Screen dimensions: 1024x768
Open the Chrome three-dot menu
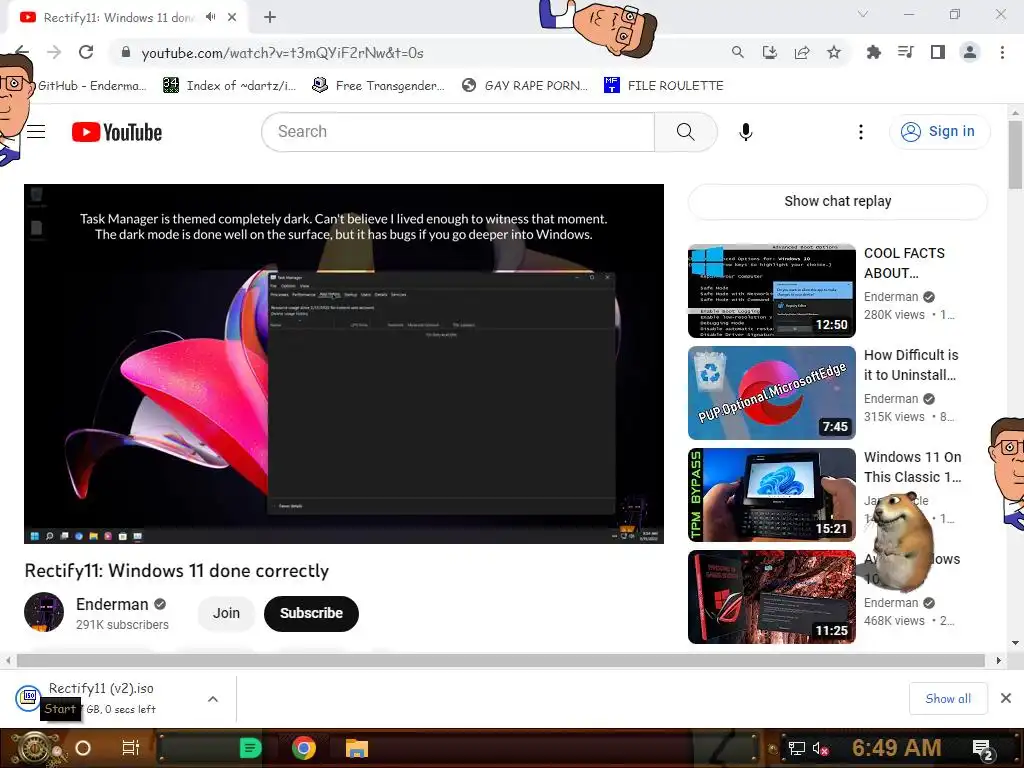tap(1002, 52)
